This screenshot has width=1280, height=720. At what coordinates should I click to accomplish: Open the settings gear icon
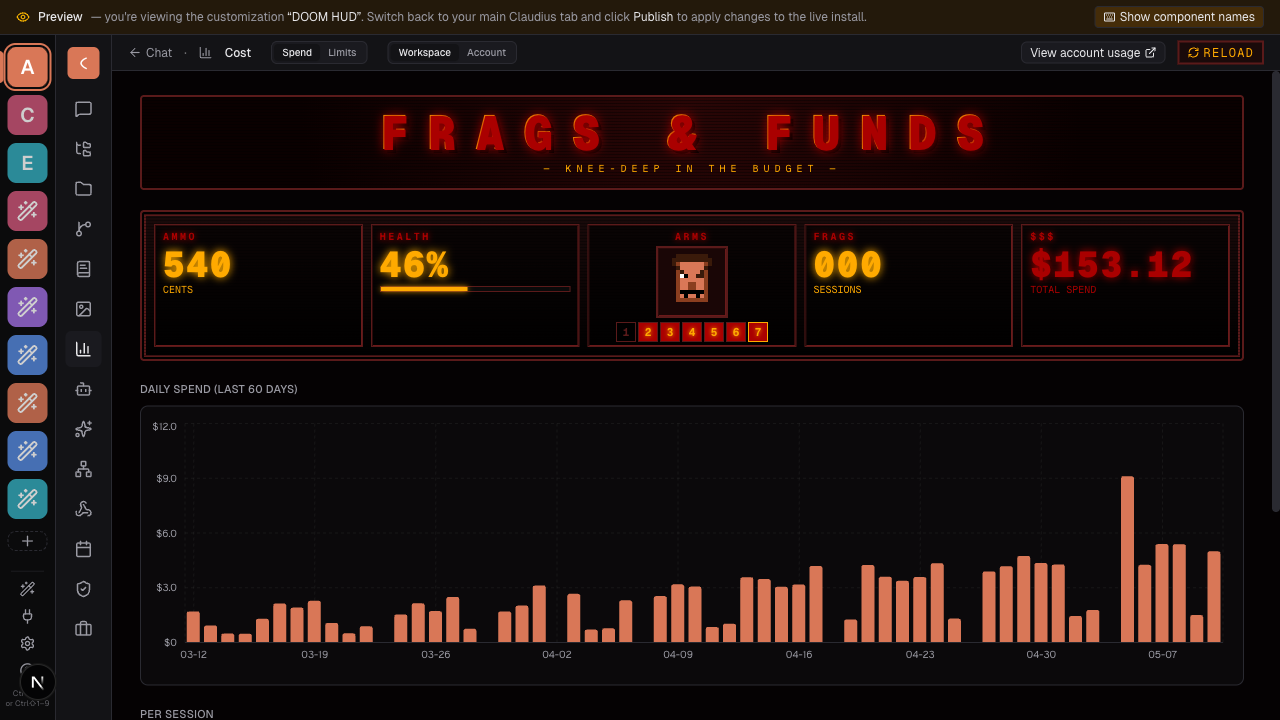(x=28, y=643)
